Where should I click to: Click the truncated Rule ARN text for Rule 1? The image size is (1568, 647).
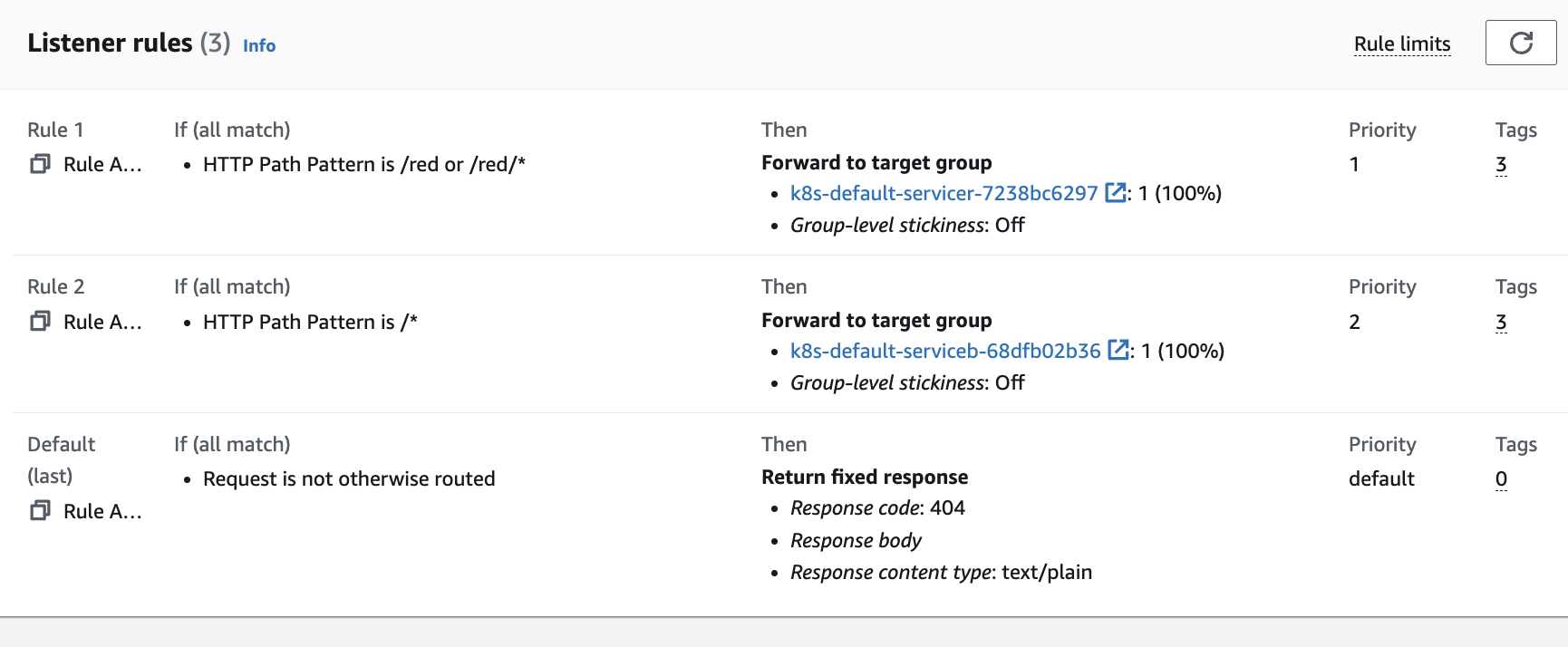click(x=102, y=165)
